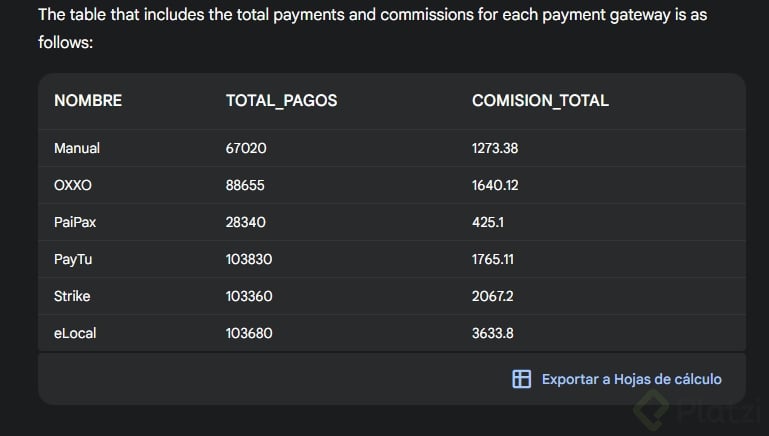
Task: Select the TOTAL_PAGOS column header
Action: [281, 100]
